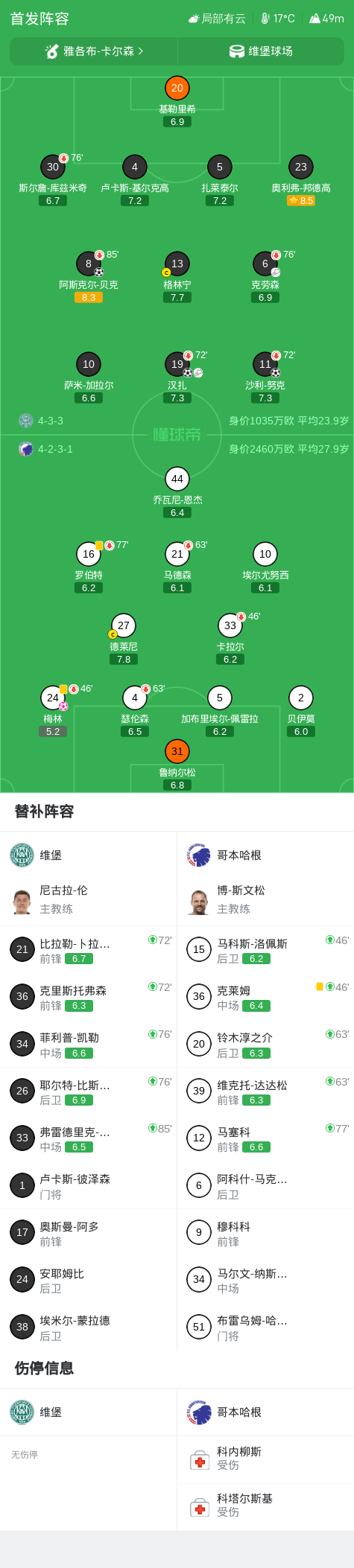Open goalkeeper number 31 鲁纳尔松 player circle

(177, 751)
